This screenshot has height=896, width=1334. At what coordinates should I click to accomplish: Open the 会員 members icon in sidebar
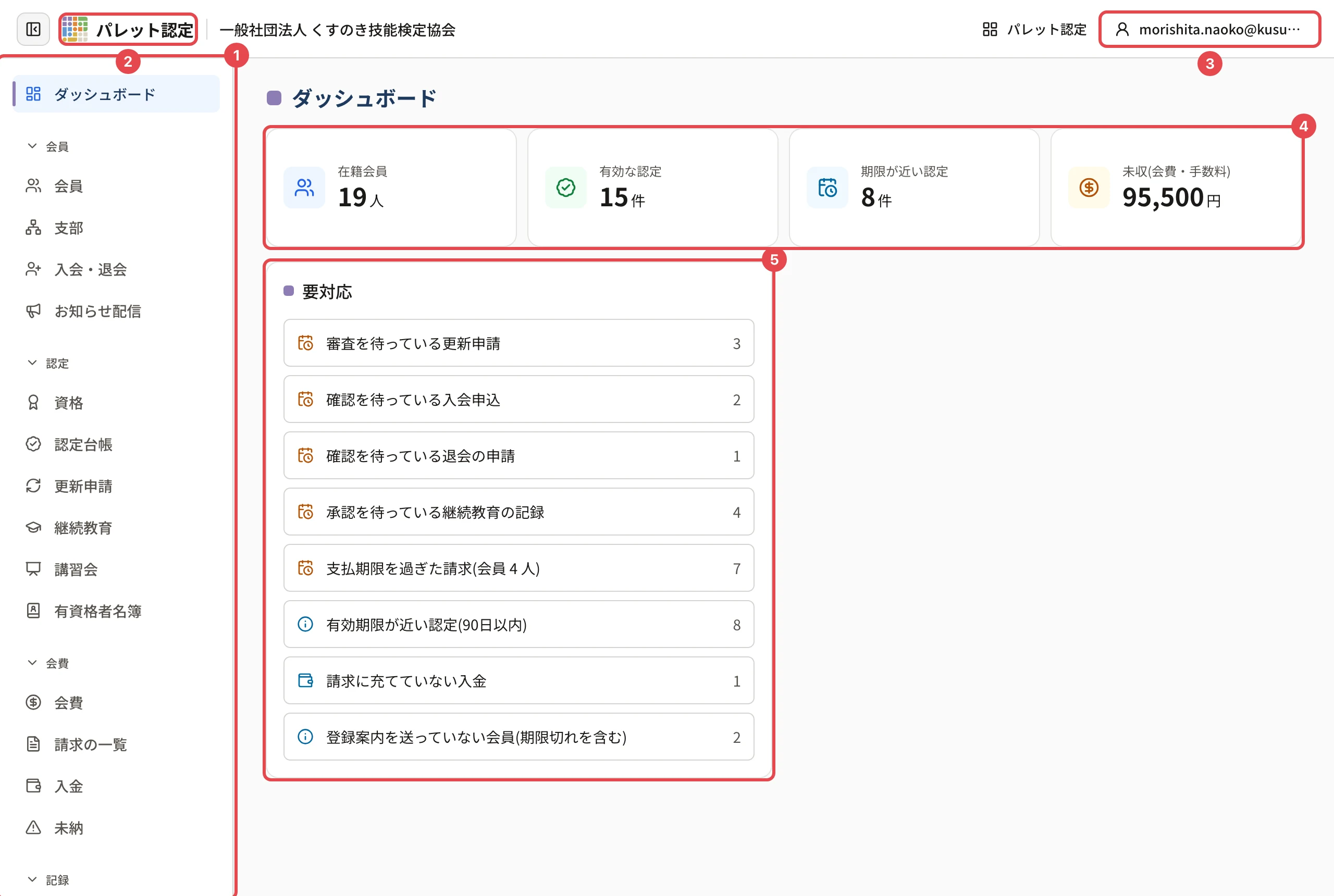click(x=33, y=186)
